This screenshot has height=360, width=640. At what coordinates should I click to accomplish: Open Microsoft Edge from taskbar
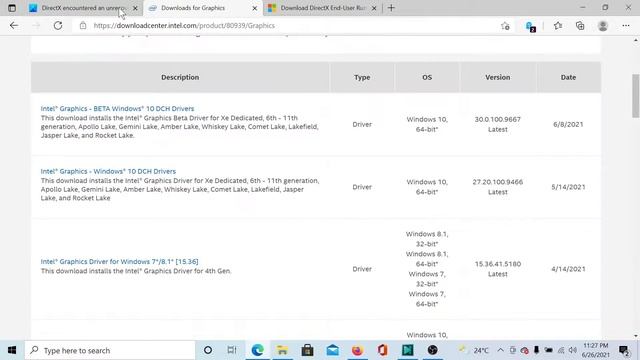(257, 350)
